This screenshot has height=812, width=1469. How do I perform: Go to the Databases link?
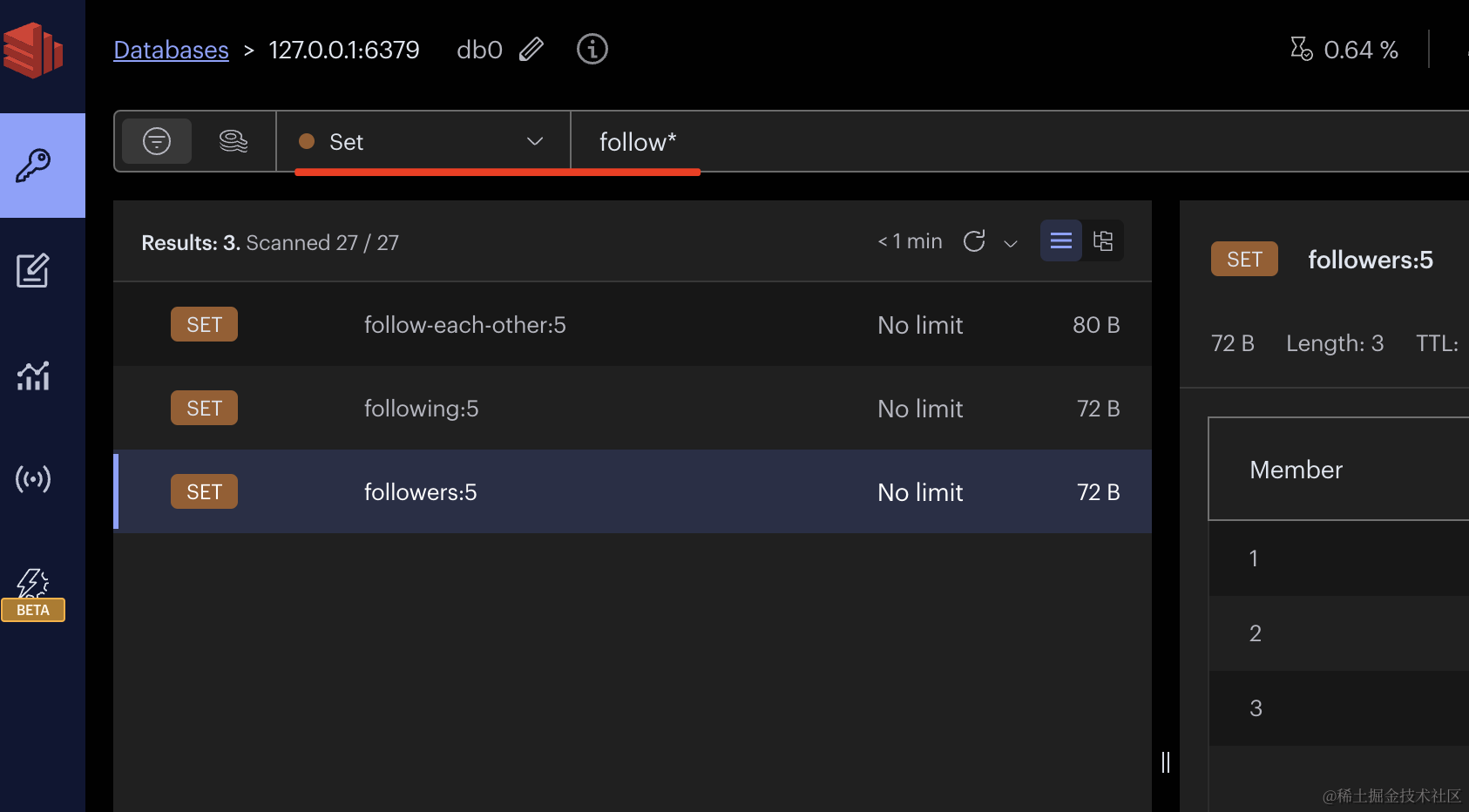[171, 51]
